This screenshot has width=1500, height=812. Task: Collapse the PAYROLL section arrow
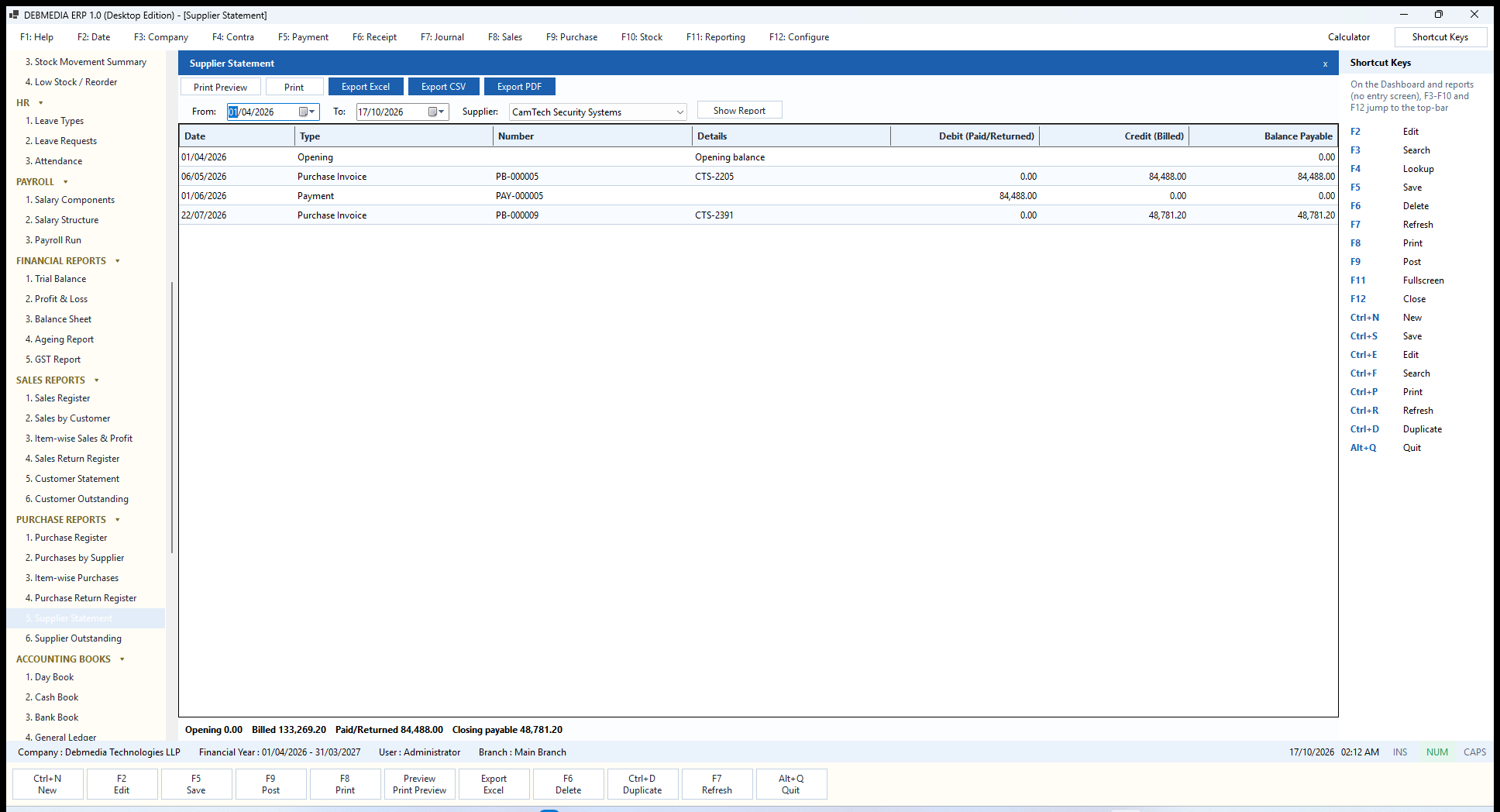66,182
